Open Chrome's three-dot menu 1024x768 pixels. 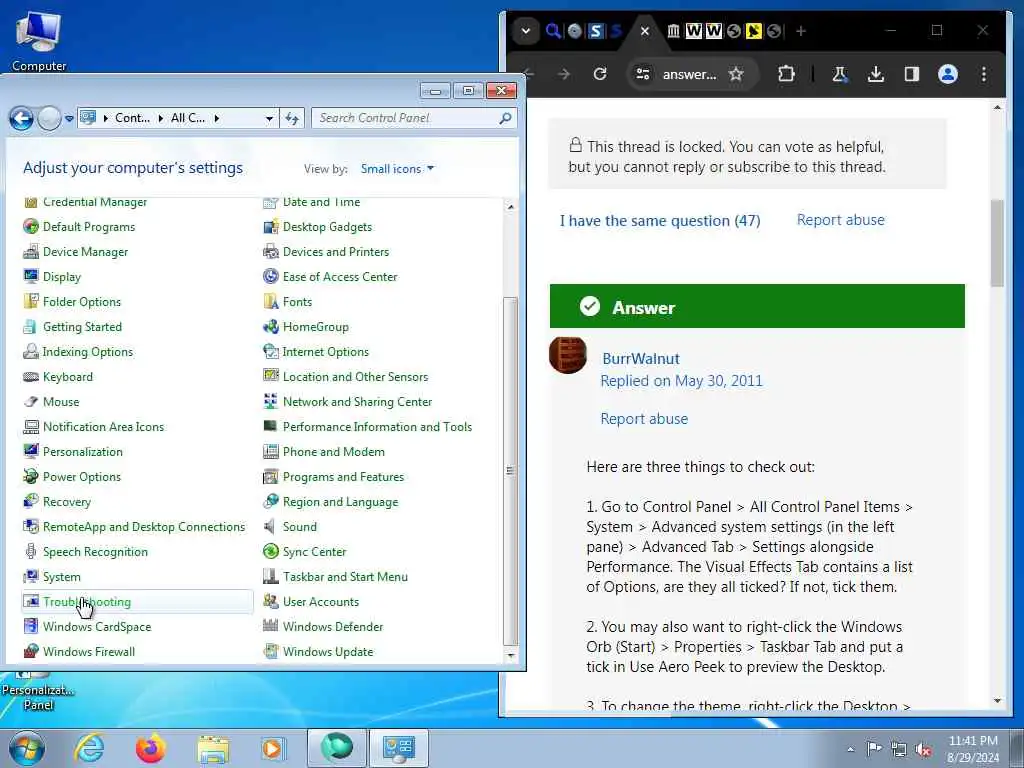(984, 74)
